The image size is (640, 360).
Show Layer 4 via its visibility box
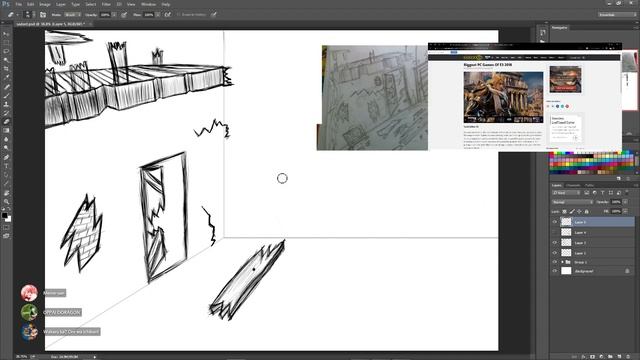(x=555, y=232)
